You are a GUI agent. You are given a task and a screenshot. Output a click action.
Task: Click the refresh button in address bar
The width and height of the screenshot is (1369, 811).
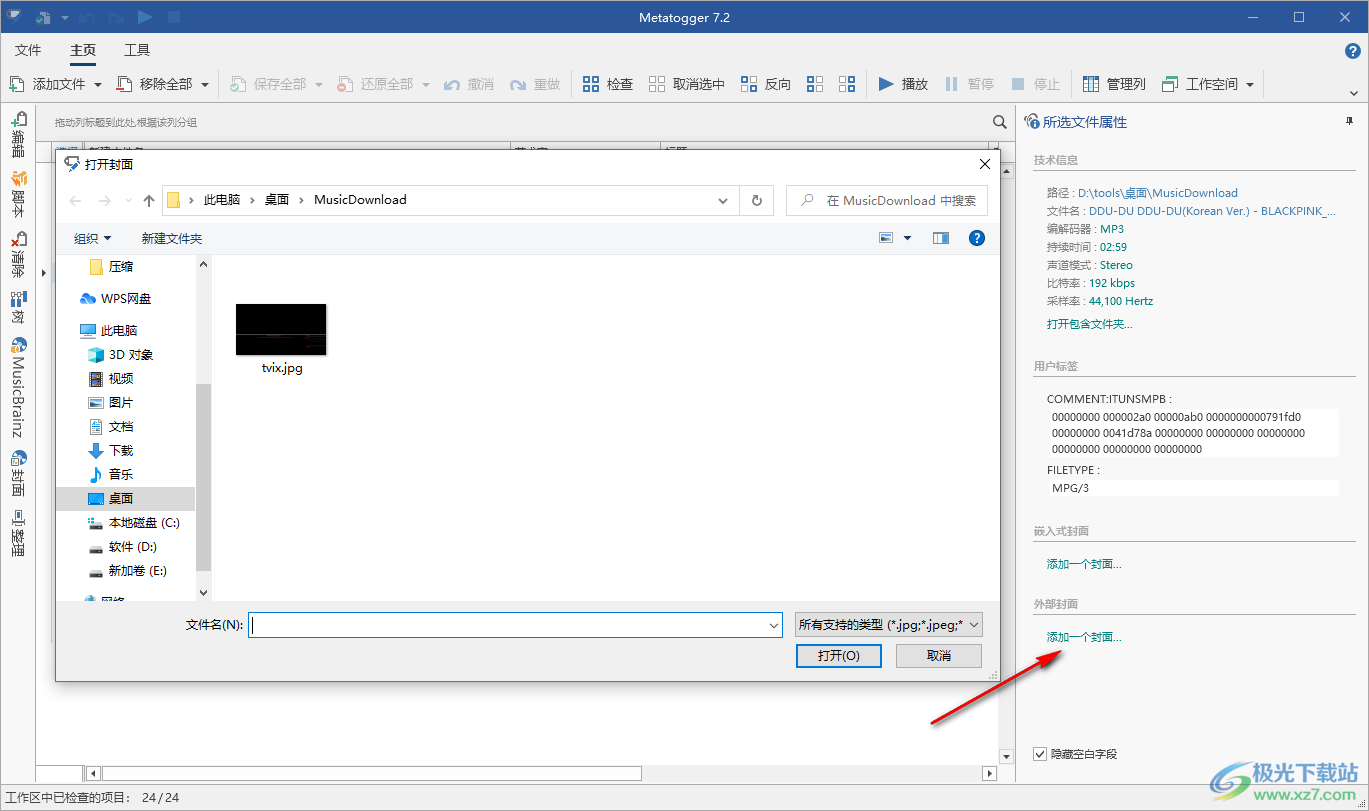756,200
